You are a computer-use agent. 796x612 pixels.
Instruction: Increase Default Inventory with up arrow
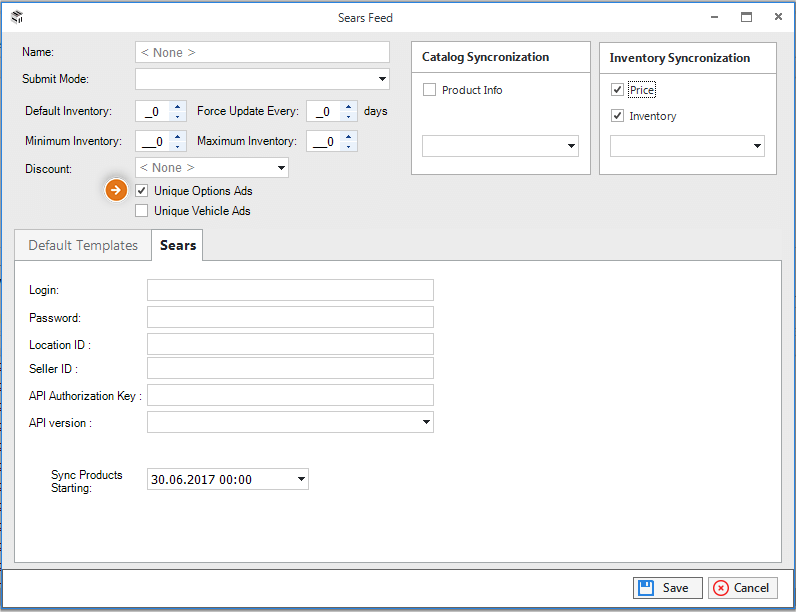pyautogui.click(x=177, y=107)
